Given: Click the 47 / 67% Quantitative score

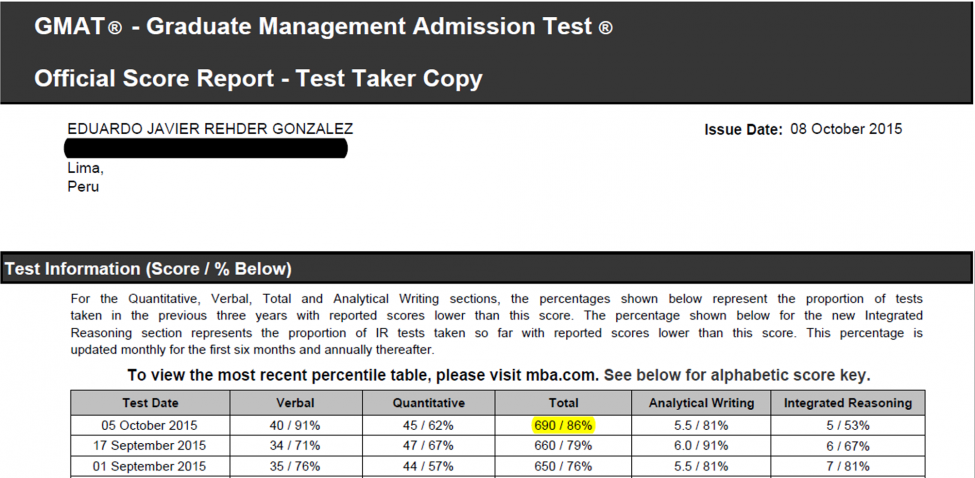Looking at the screenshot, I should click(428, 446).
